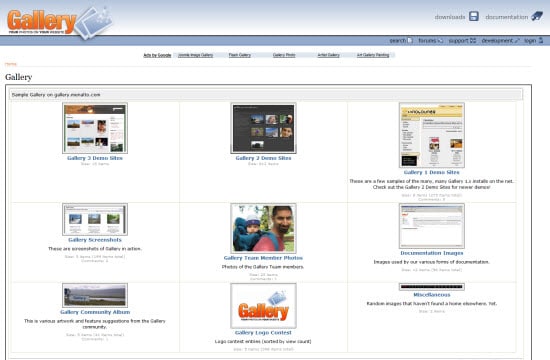Open the Gallery Community Album link
Image resolution: width=550 pixels, height=360 pixels.
(95, 312)
